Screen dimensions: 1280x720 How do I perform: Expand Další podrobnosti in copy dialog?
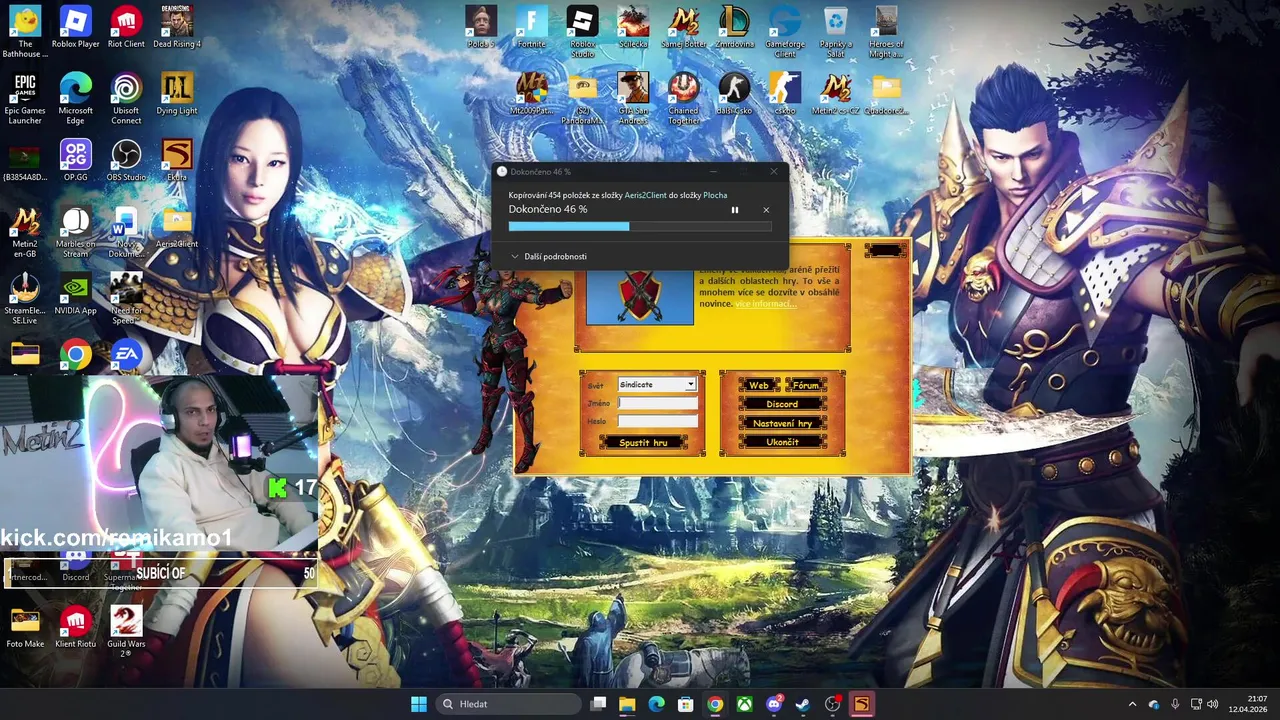[549, 256]
